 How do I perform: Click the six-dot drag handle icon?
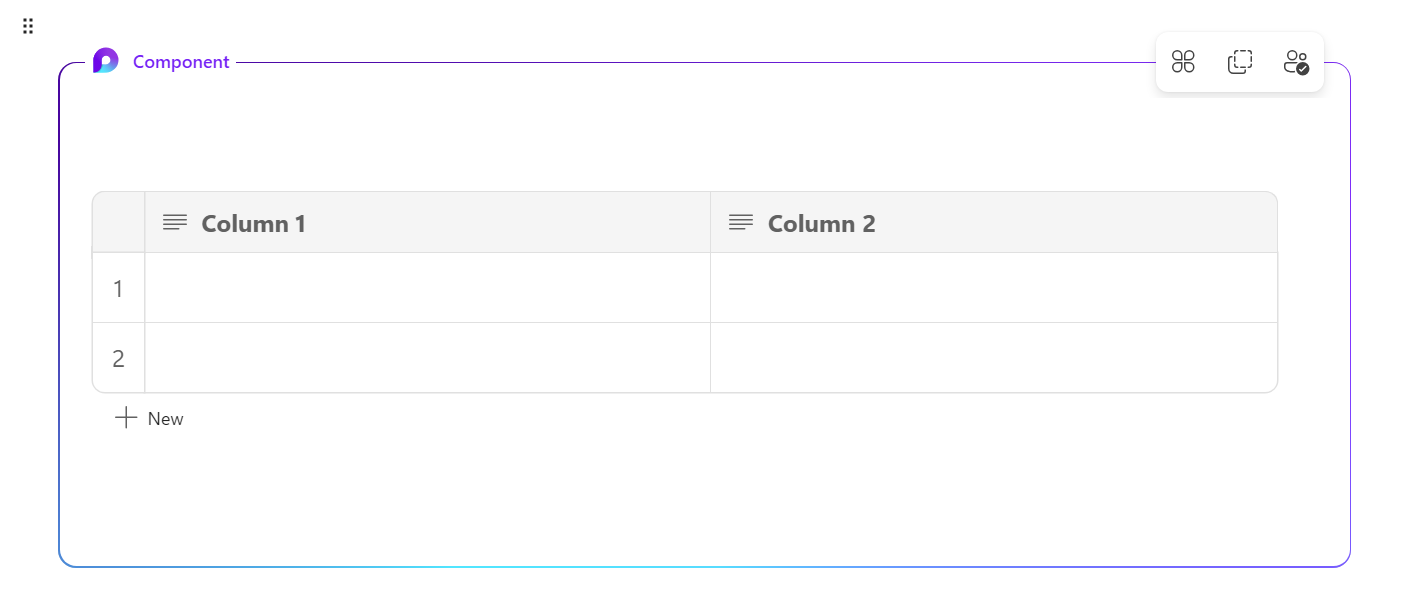point(28,26)
